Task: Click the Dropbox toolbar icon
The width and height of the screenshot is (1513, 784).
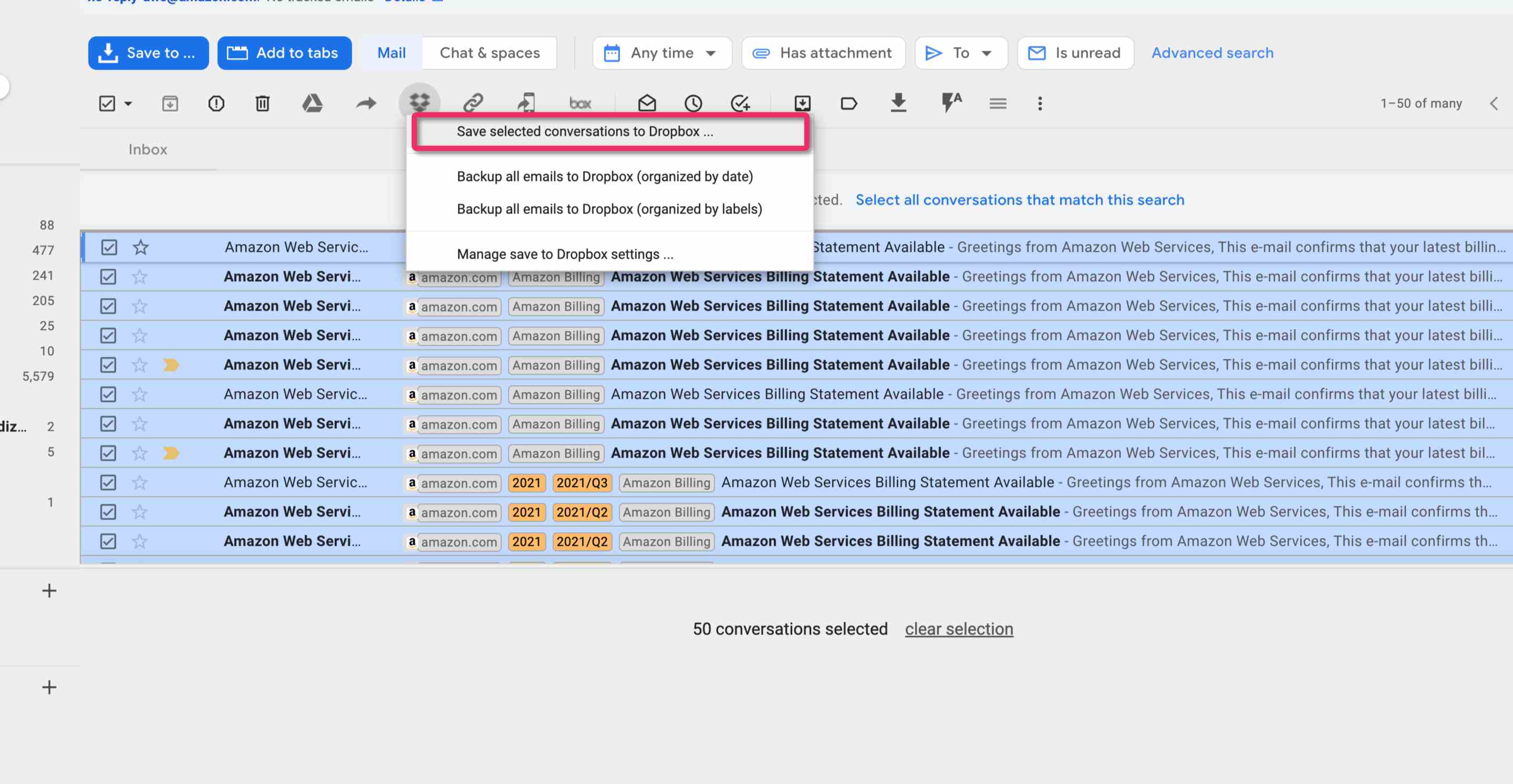Action: 420,103
